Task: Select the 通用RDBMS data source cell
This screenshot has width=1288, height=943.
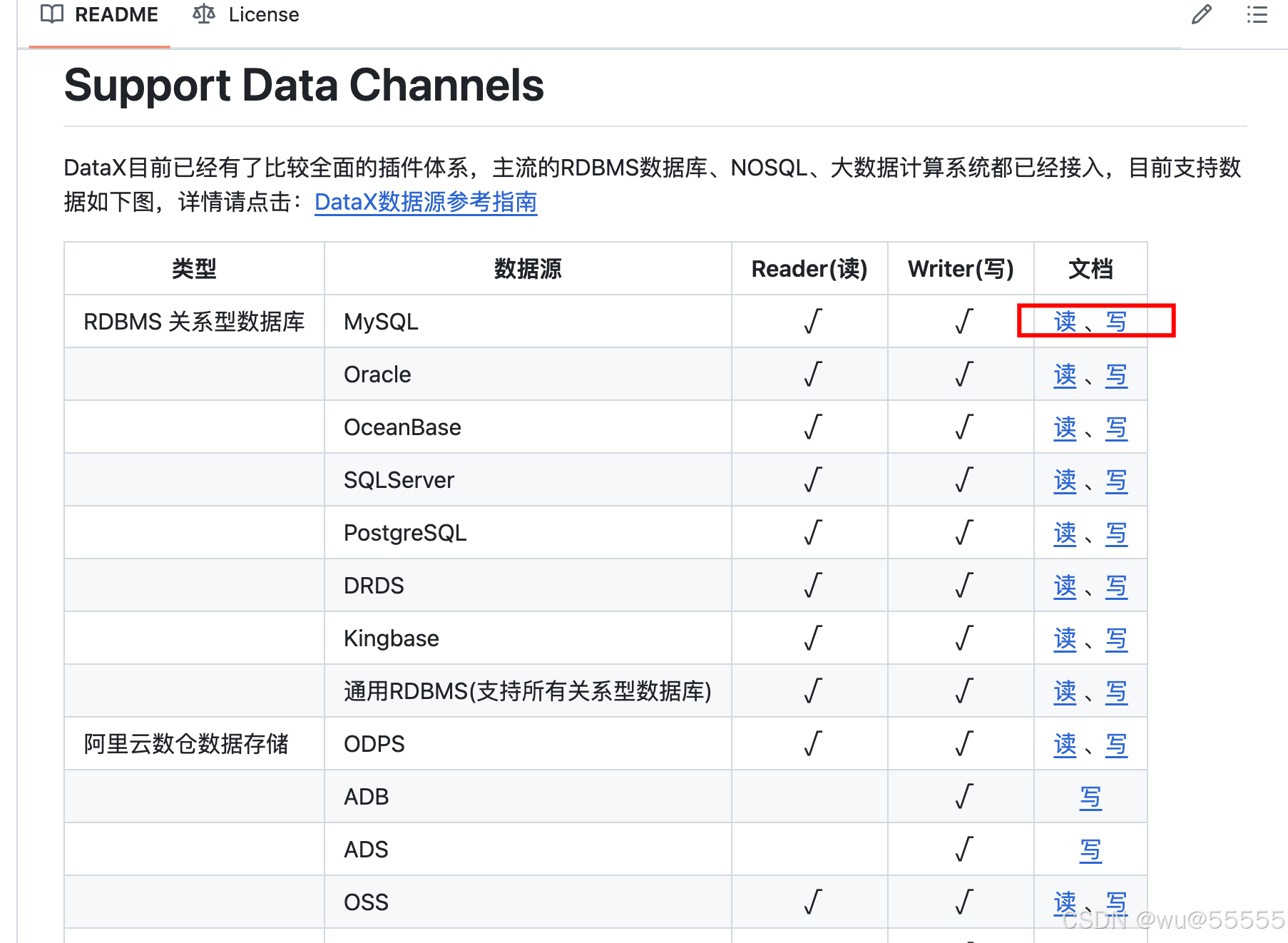Action: pyautogui.click(x=528, y=691)
